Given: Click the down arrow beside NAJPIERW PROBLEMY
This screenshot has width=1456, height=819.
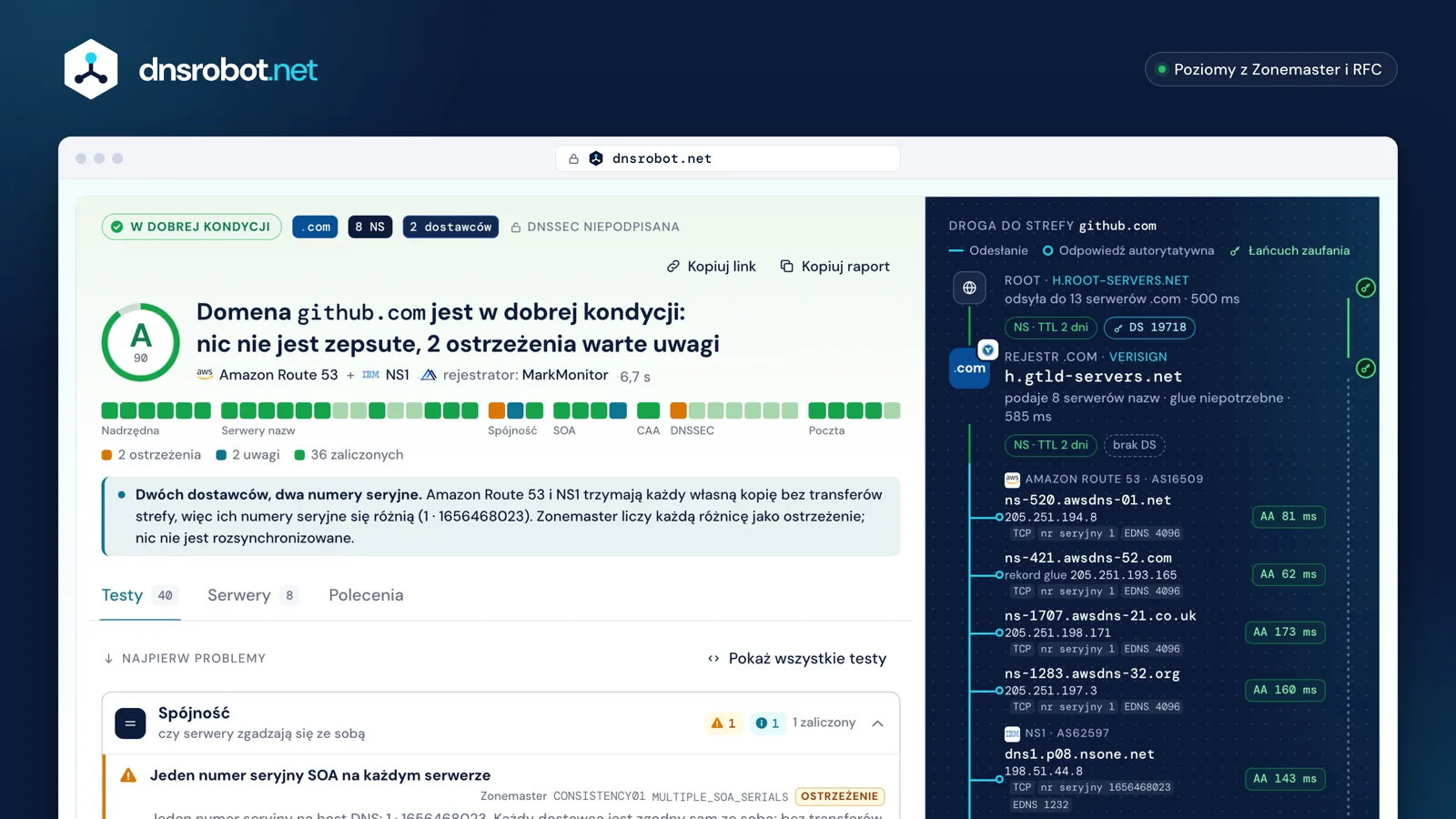Looking at the screenshot, I should (x=108, y=658).
